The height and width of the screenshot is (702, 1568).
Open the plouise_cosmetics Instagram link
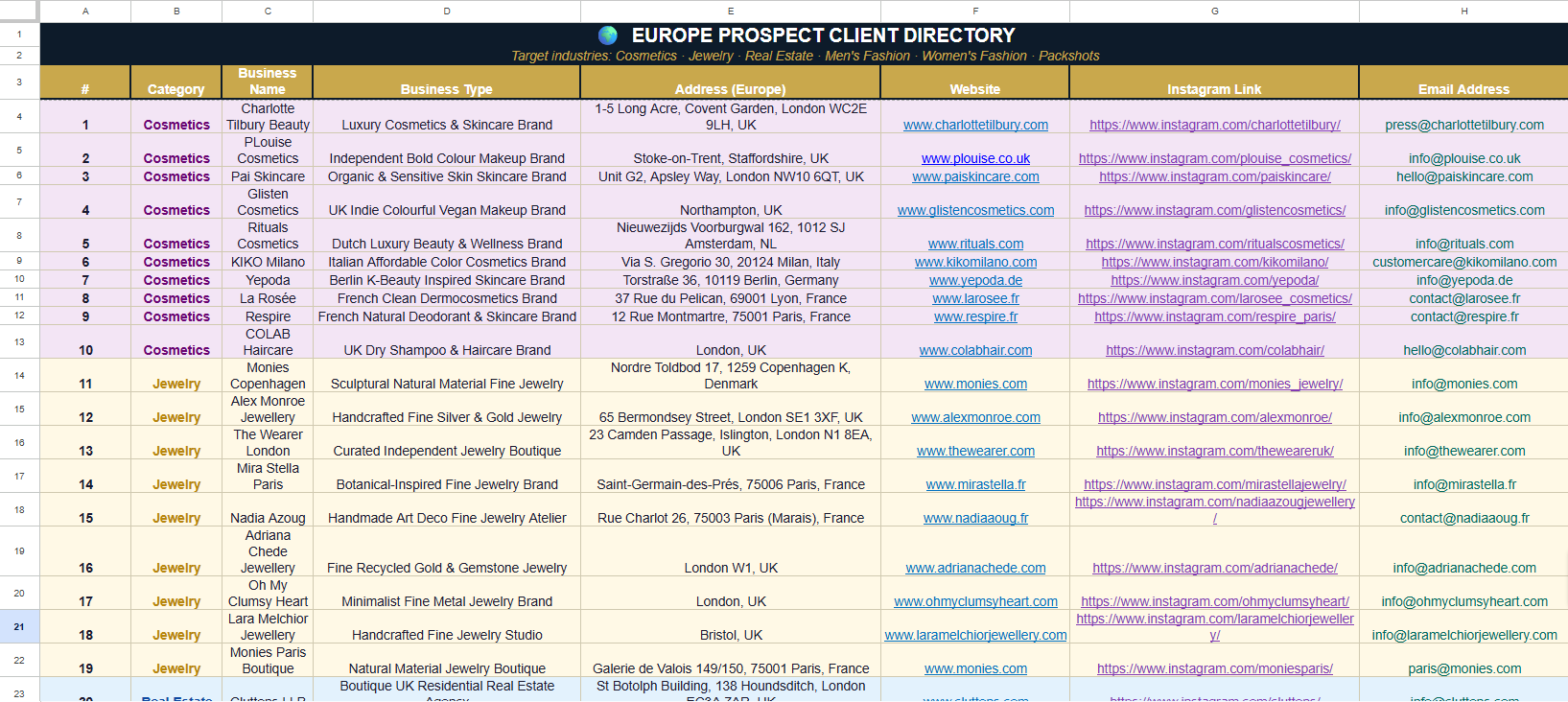[1214, 158]
